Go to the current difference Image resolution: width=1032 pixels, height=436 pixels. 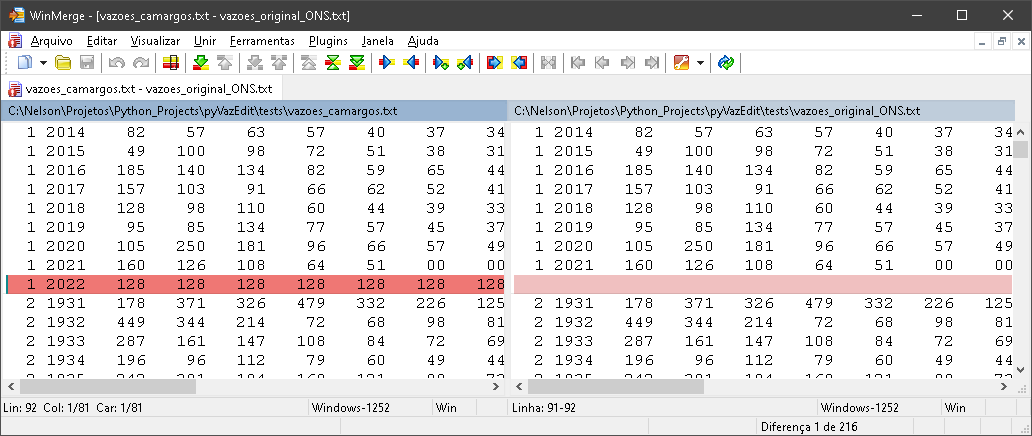point(332,63)
